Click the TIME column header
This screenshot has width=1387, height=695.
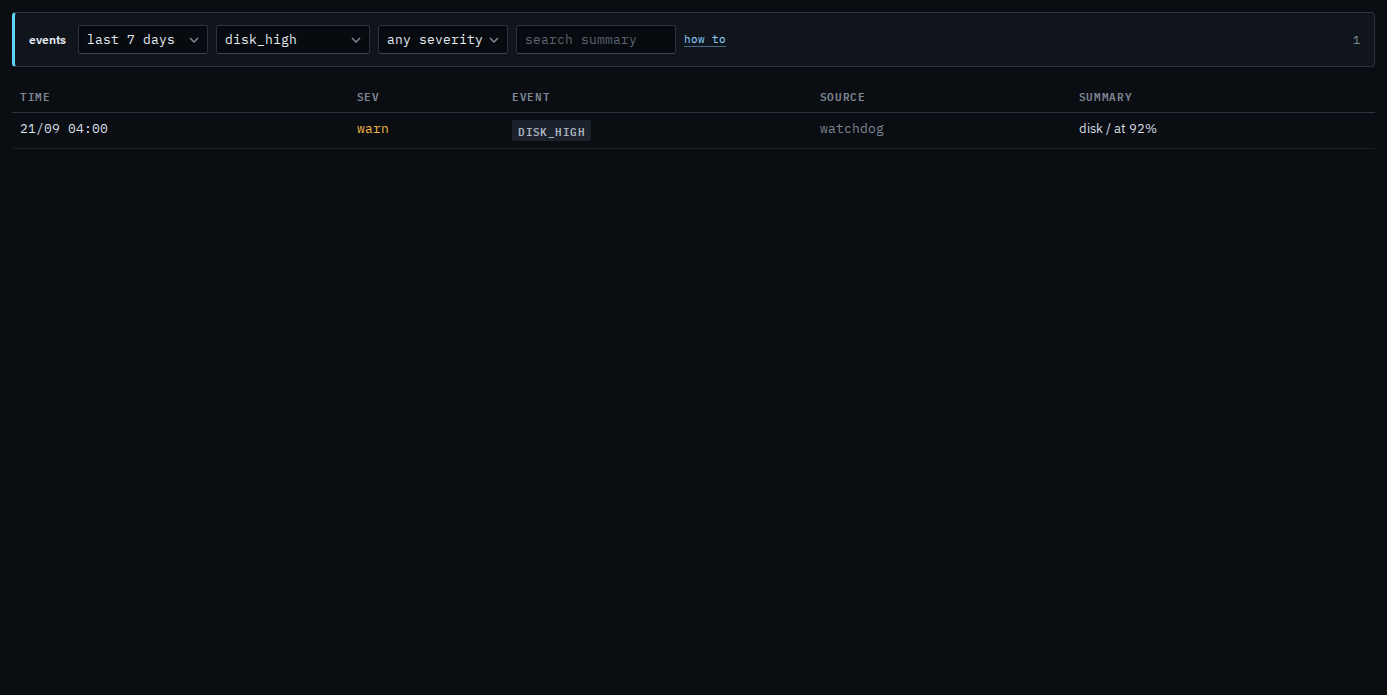pos(35,97)
